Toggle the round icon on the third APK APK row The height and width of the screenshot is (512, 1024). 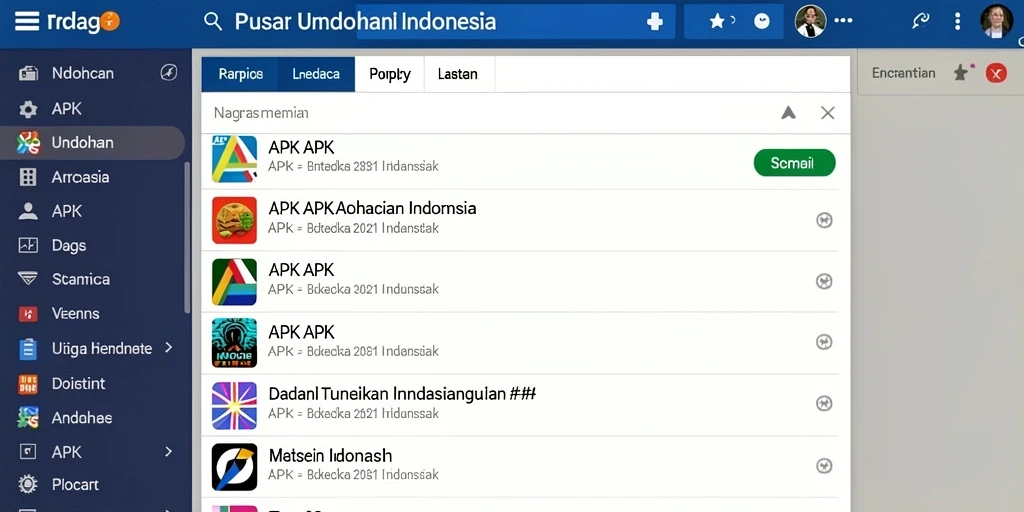[824, 281]
